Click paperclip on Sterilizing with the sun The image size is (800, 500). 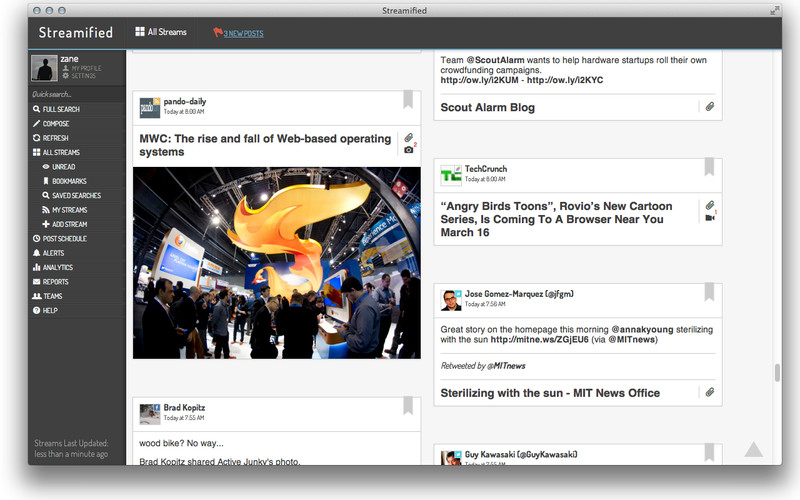click(710, 392)
